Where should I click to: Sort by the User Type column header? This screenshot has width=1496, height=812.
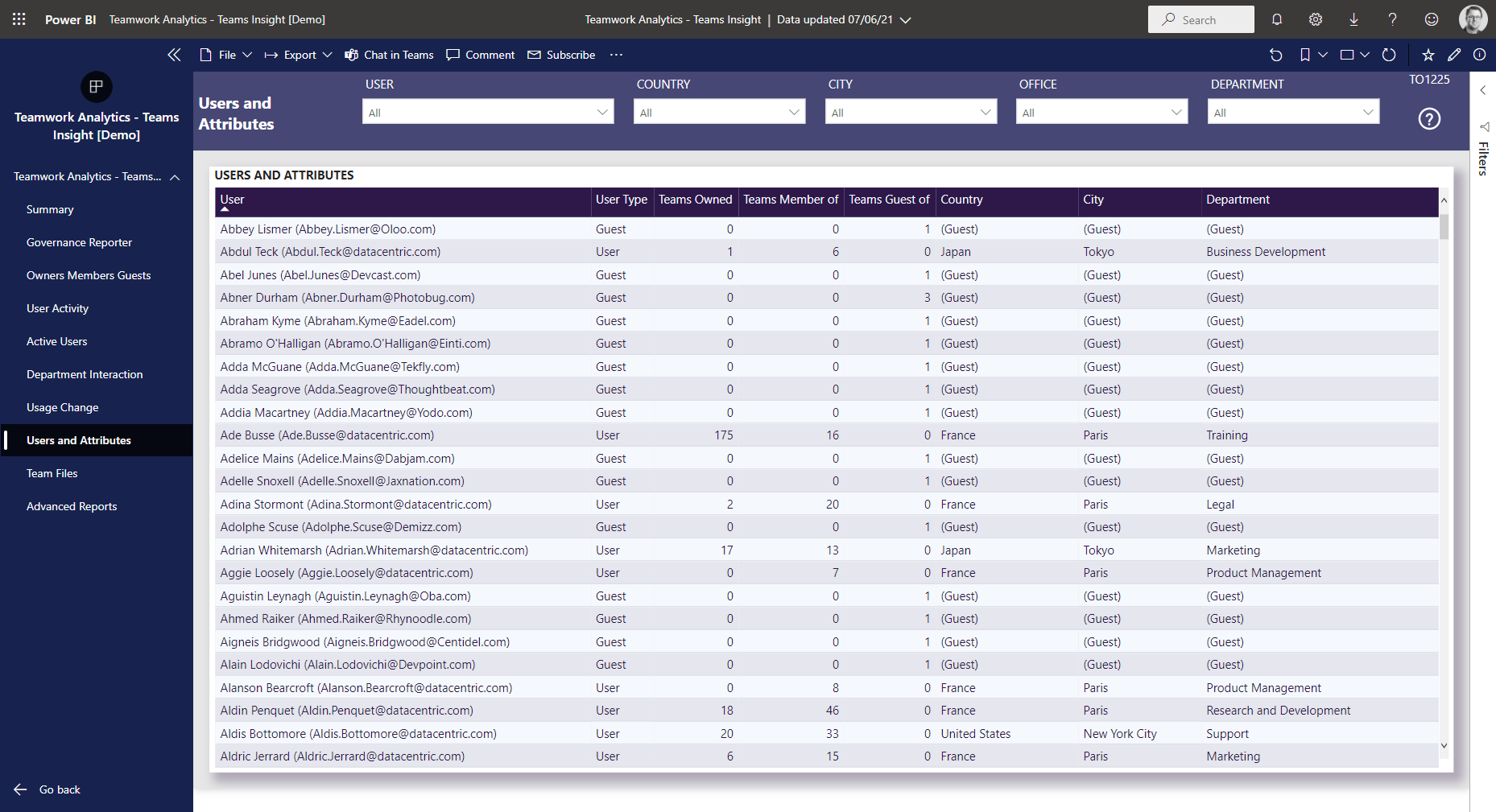[x=622, y=200]
